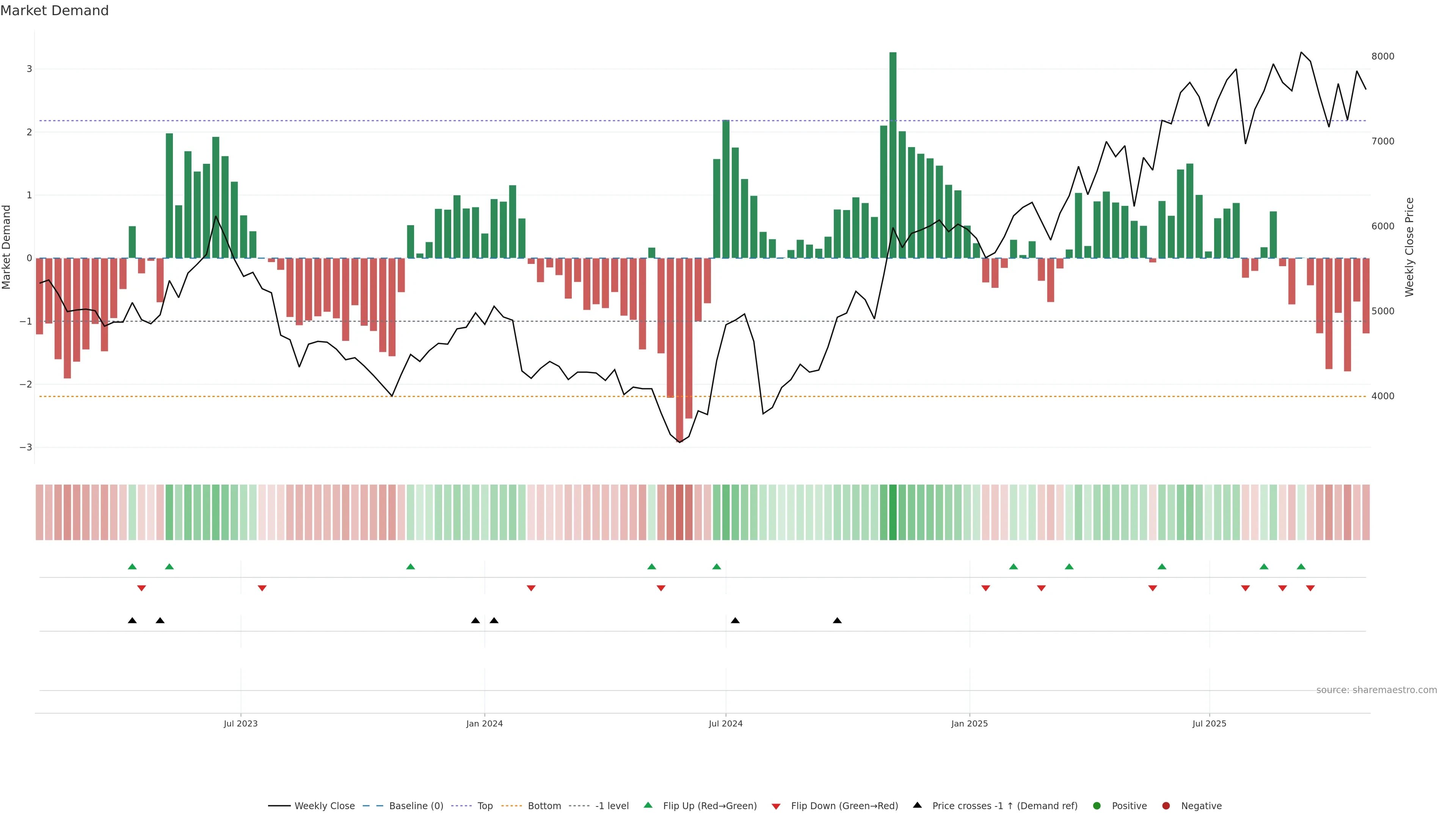The width and height of the screenshot is (1456, 819).
Task: Click the source: sharemaestro.com text
Action: click(1376, 690)
